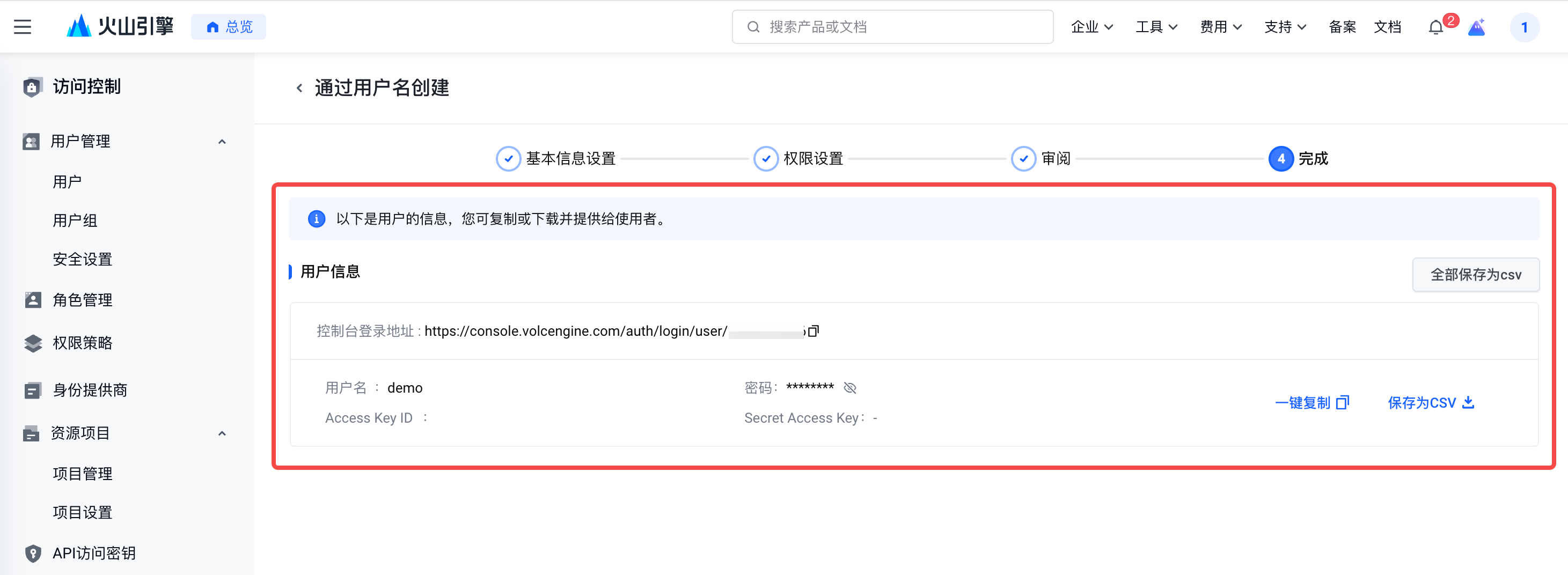The width and height of the screenshot is (1568, 575).
Task: Open the user account avatar
Action: tap(1525, 27)
